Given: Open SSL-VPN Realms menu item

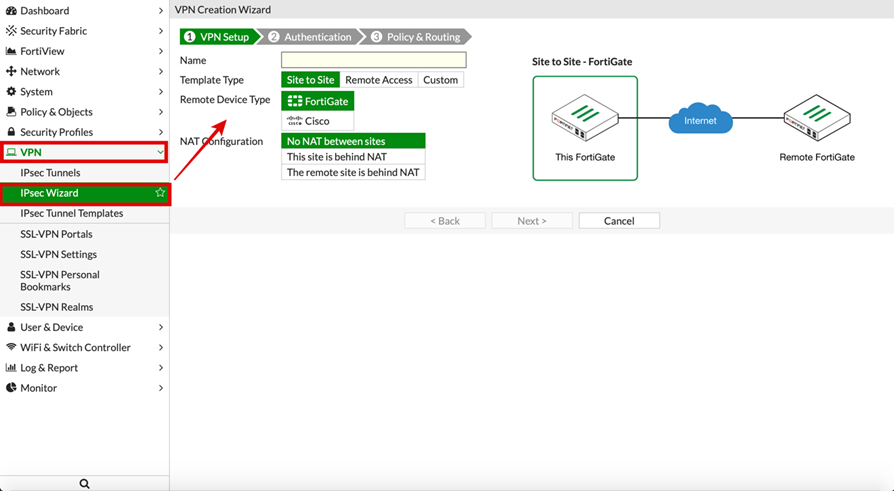Looking at the screenshot, I should [84, 307].
